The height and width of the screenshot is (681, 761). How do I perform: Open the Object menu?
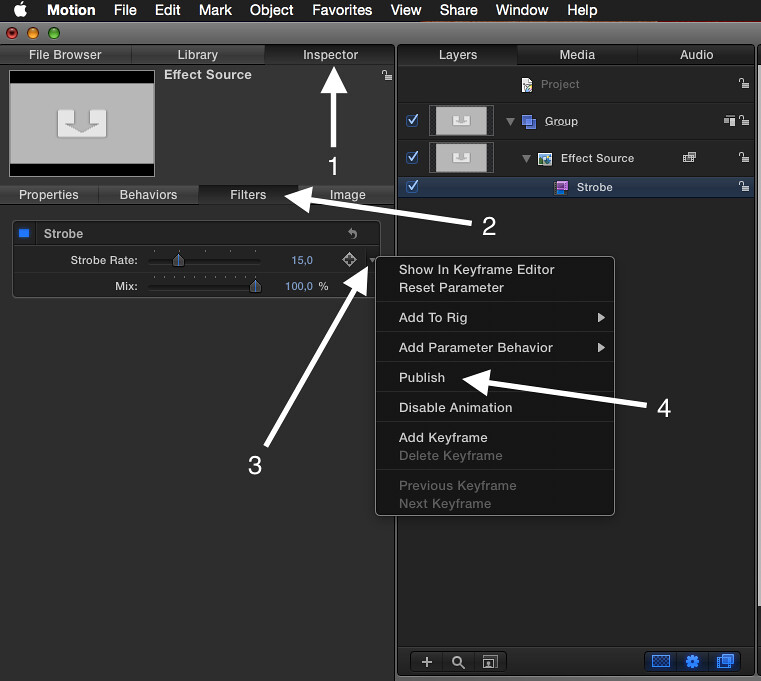point(271,10)
